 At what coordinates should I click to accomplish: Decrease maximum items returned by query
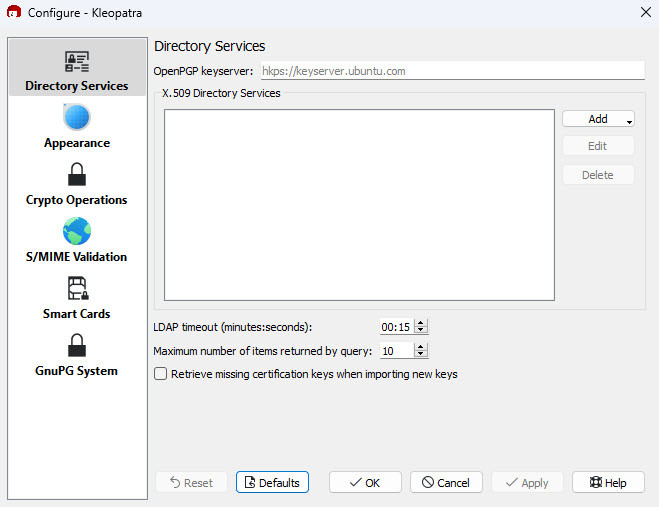point(421,354)
